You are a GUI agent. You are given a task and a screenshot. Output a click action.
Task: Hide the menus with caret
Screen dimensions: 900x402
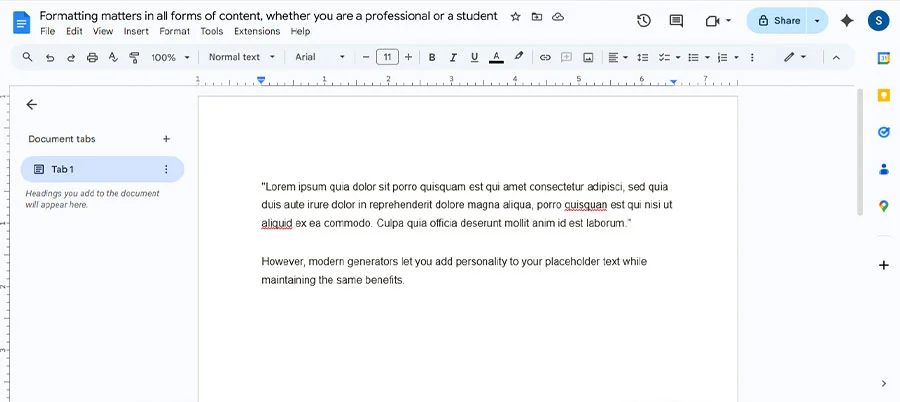pyautogui.click(x=836, y=57)
